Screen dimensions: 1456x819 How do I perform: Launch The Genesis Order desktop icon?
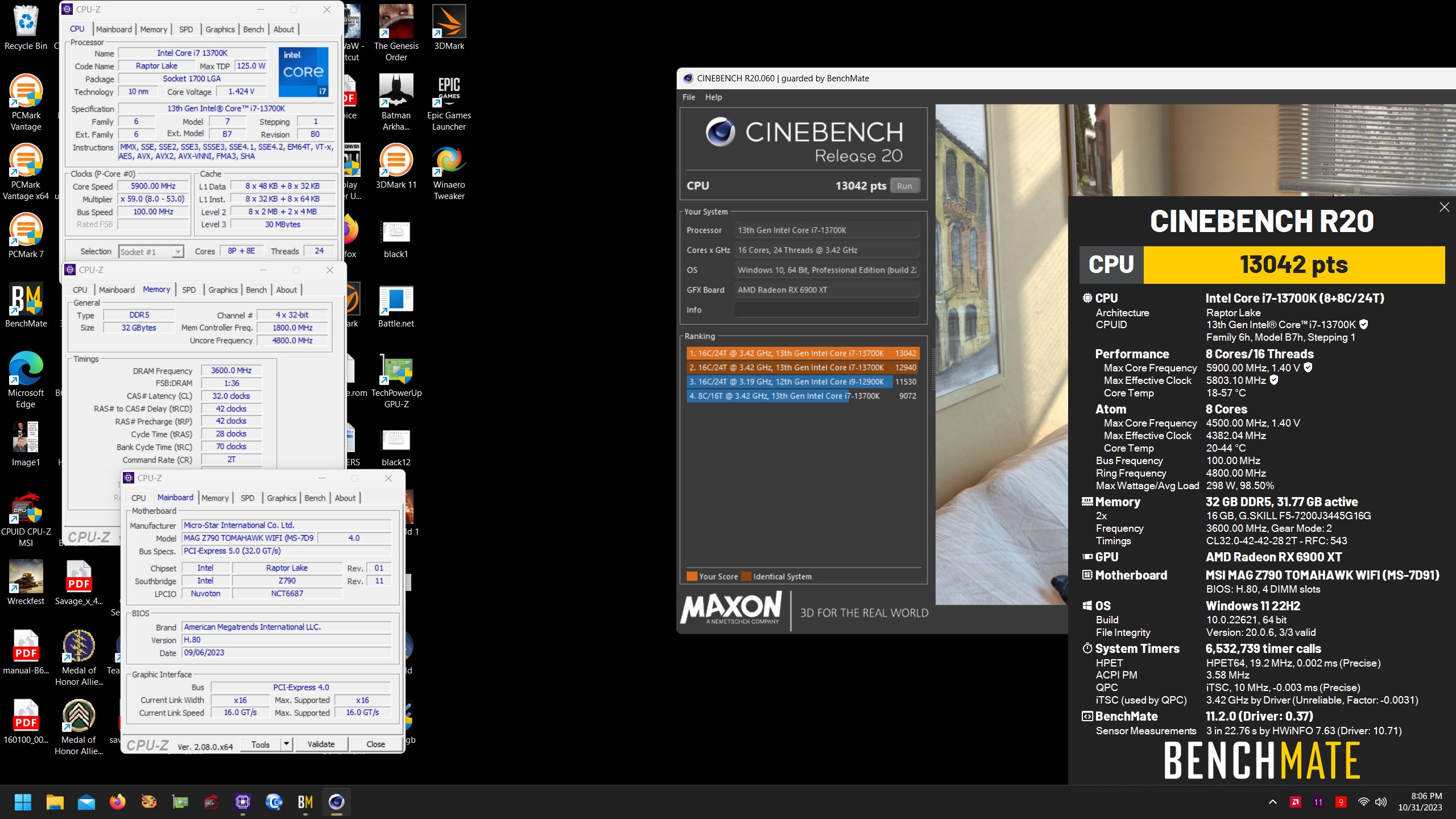coord(396,33)
